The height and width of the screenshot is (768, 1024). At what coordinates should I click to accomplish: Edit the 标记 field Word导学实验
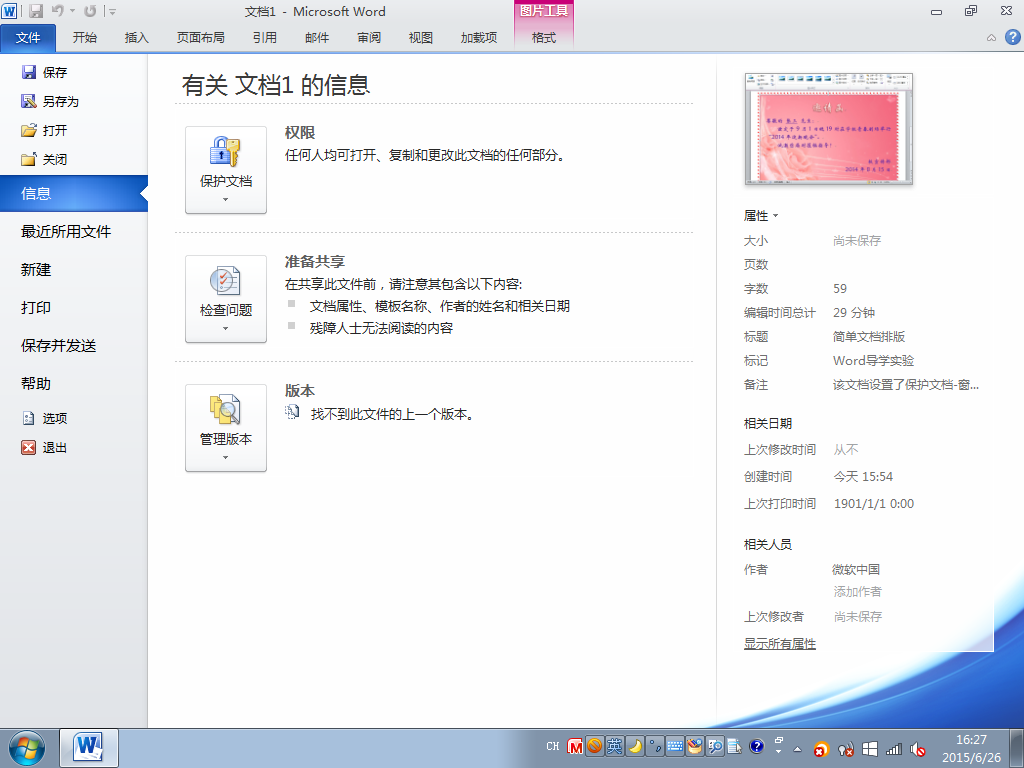click(873, 360)
